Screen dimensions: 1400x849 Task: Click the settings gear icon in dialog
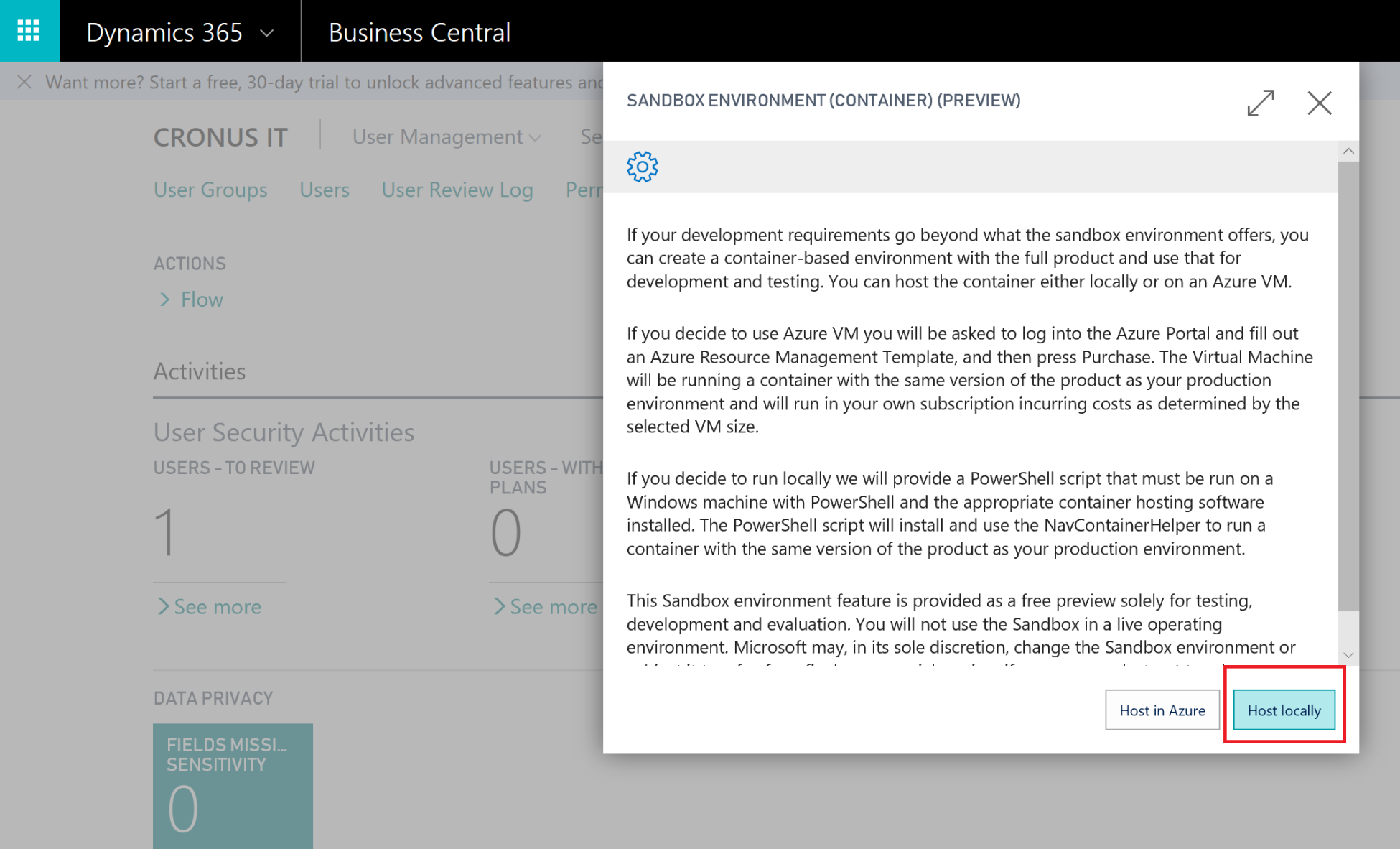pyautogui.click(x=643, y=167)
